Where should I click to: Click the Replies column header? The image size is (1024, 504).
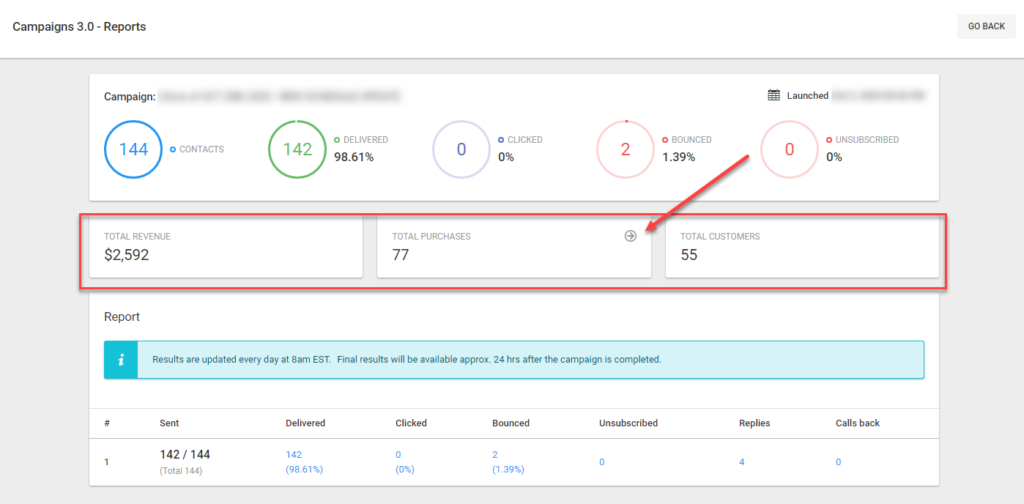tap(754, 423)
